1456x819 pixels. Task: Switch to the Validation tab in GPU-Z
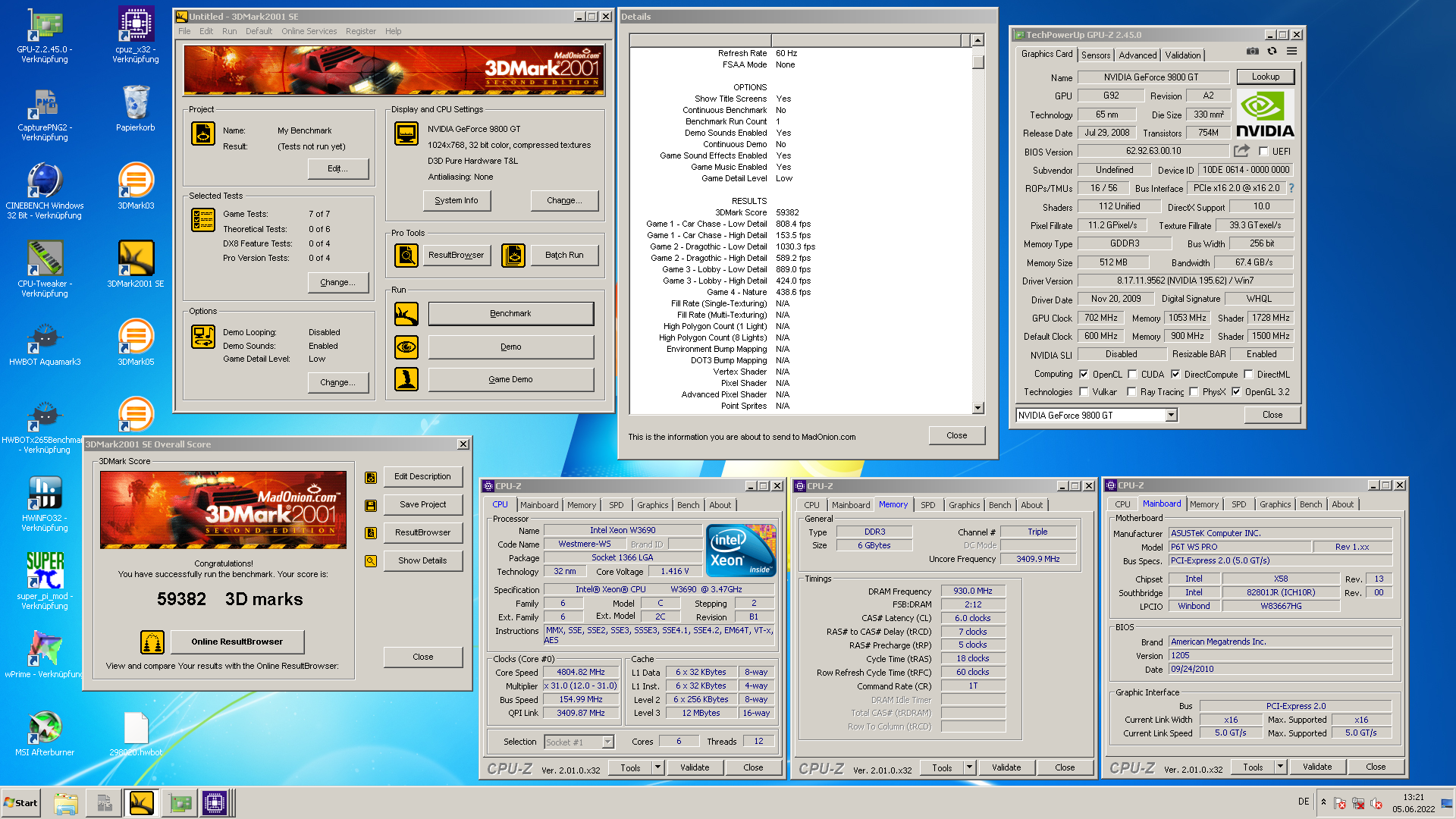pyautogui.click(x=1183, y=55)
